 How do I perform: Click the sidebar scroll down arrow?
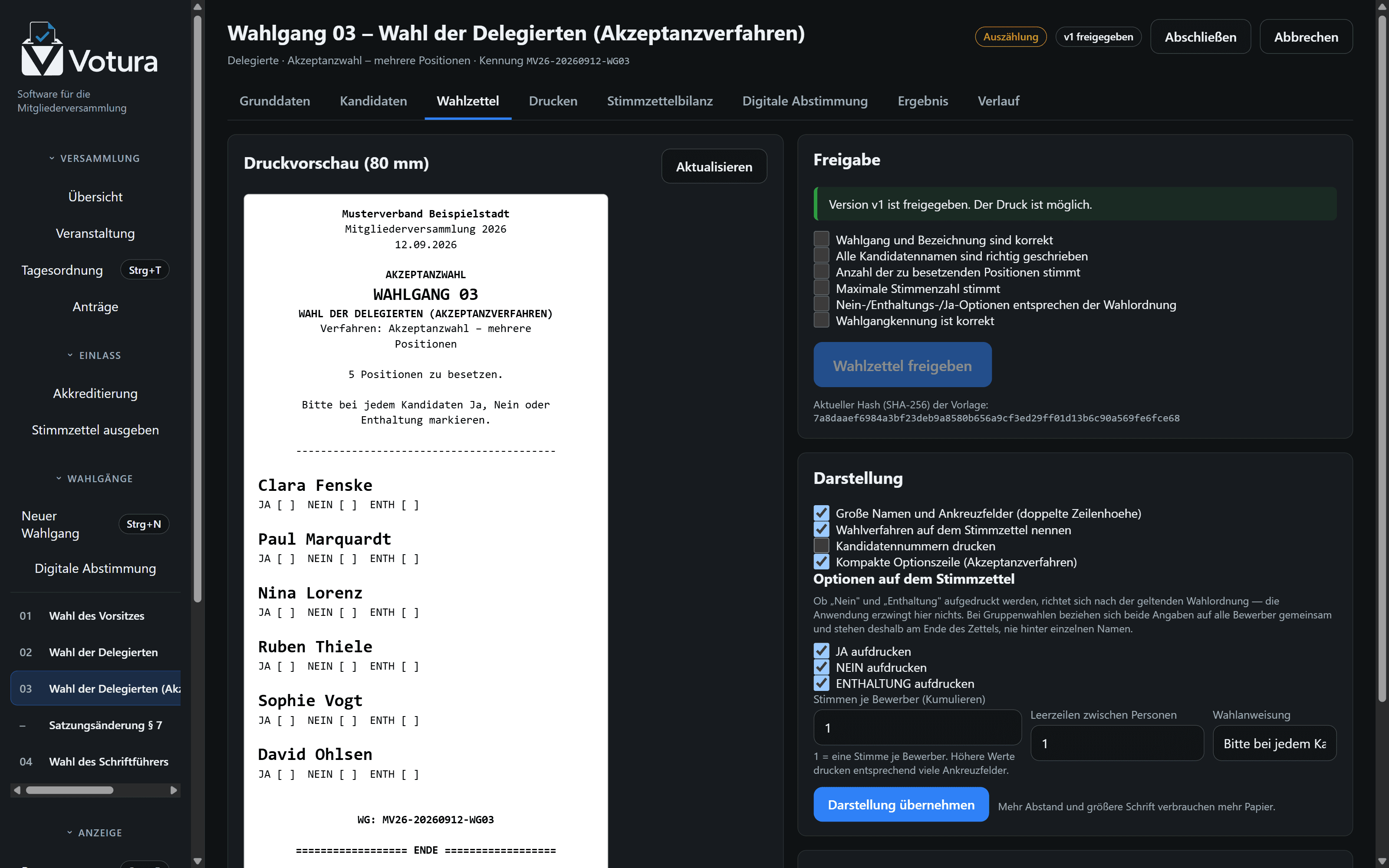coord(197,861)
